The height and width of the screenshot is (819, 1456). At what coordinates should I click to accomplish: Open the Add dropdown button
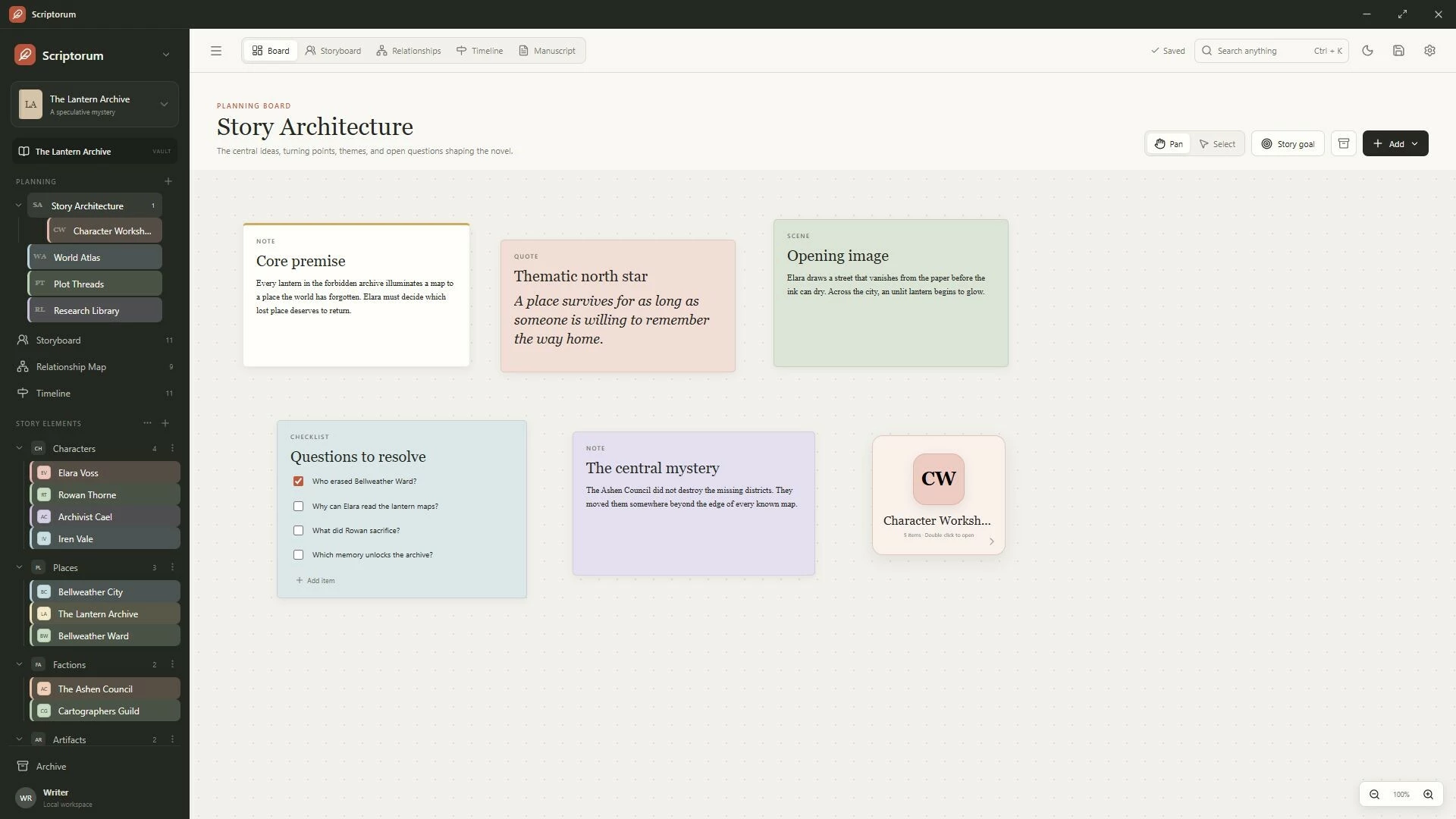pos(1395,143)
